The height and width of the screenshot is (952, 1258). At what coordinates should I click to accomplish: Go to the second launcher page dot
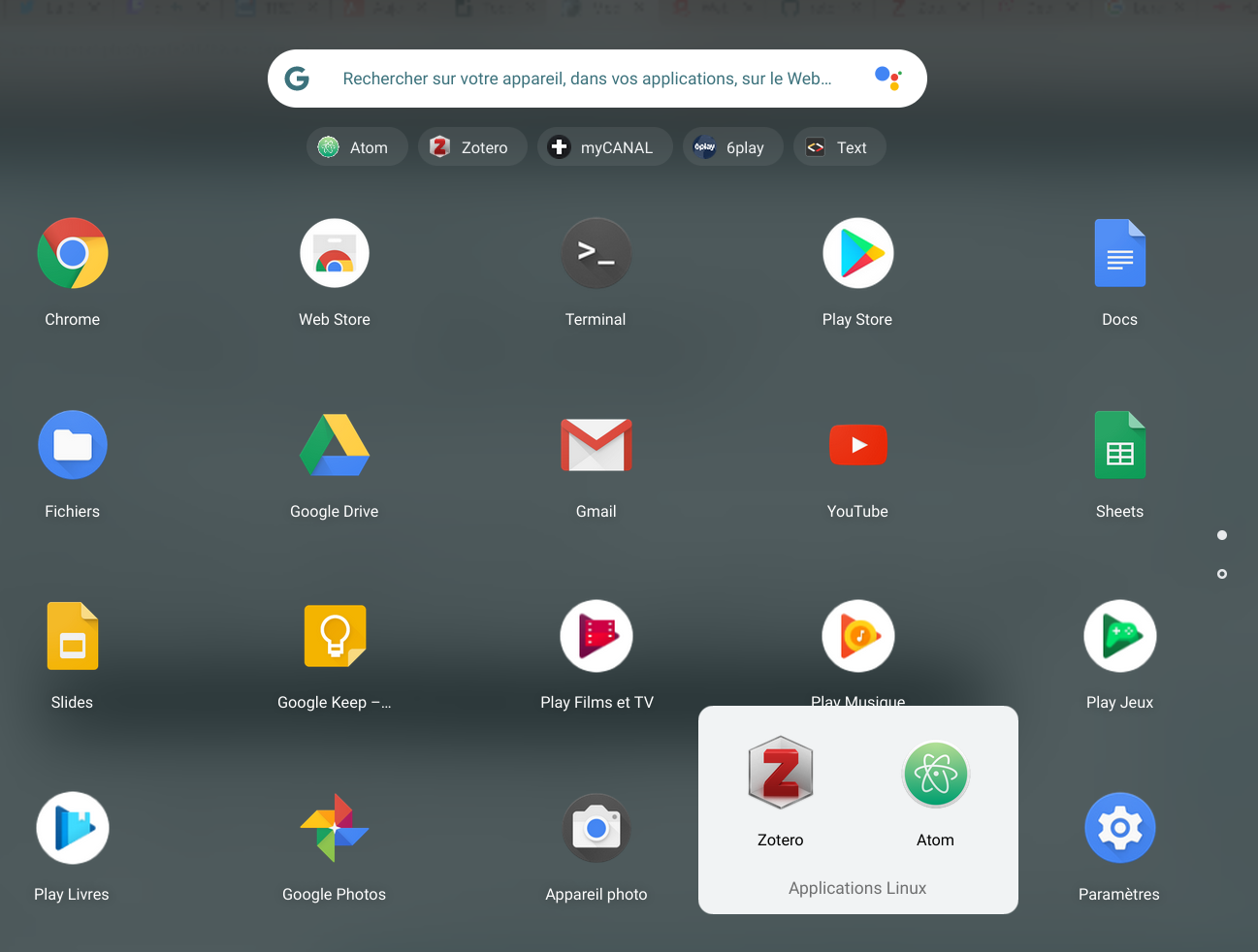click(x=1222, y=574)
